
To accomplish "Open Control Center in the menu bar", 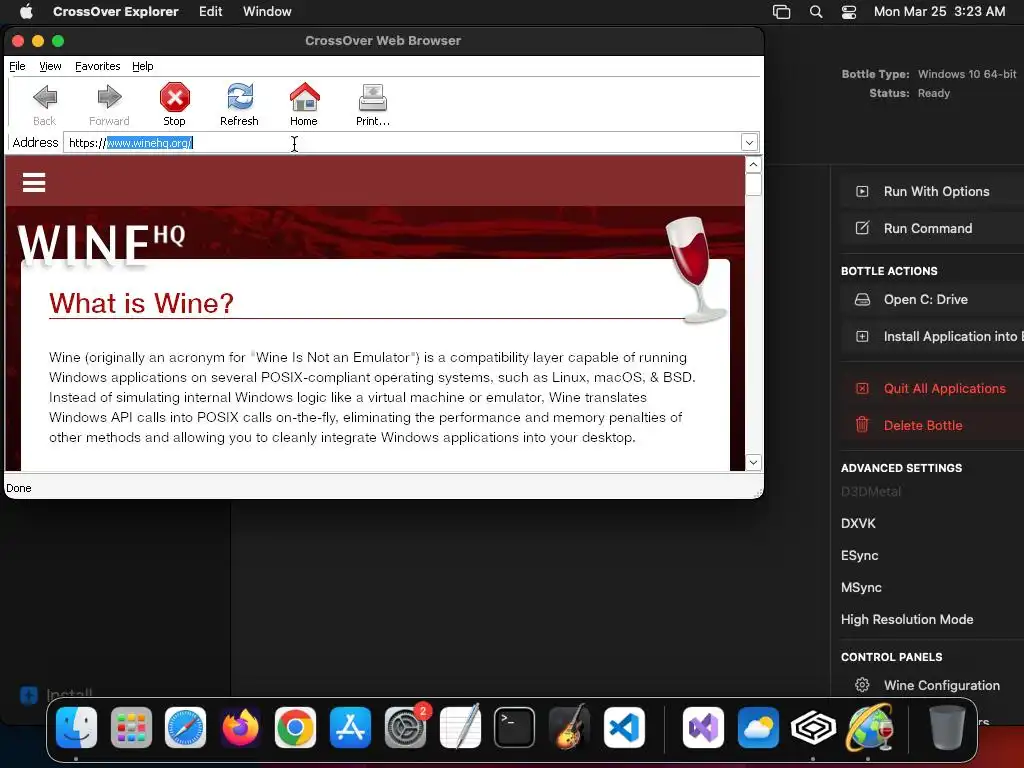I will pos(848,12).
